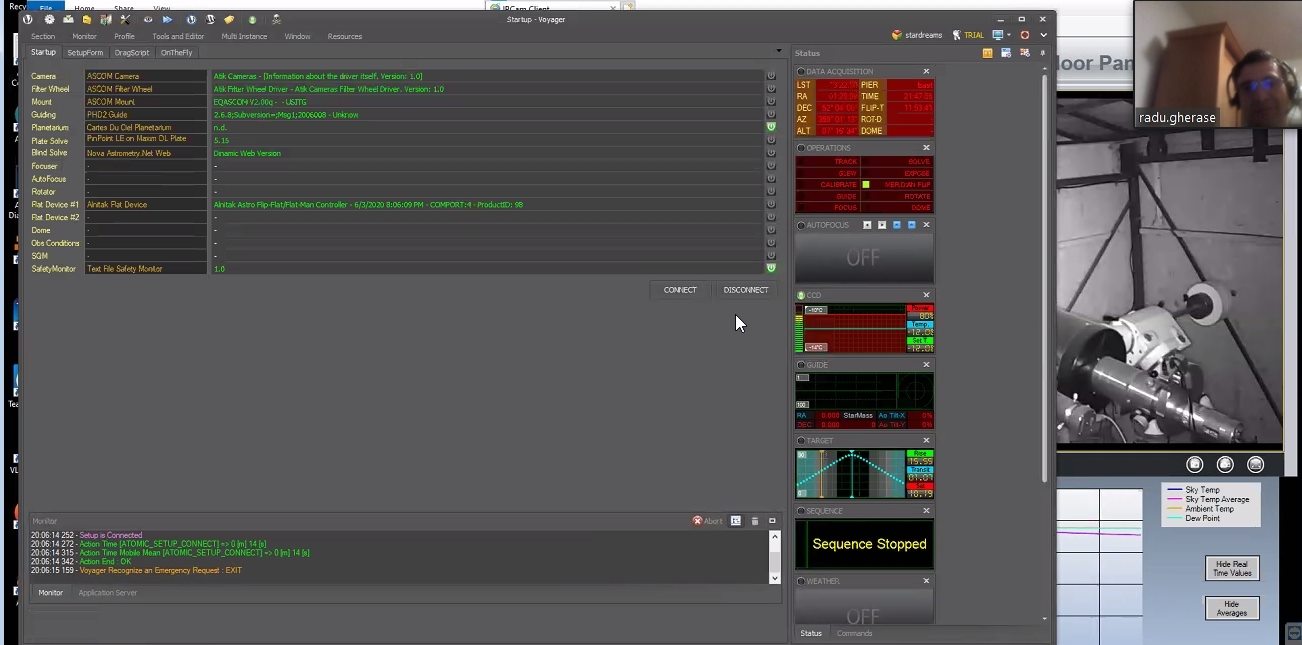This screenshot has height=645, width=1302.
Task: Close the GUIDE widget
Action: pyautogui.click(x=926, y=365)
